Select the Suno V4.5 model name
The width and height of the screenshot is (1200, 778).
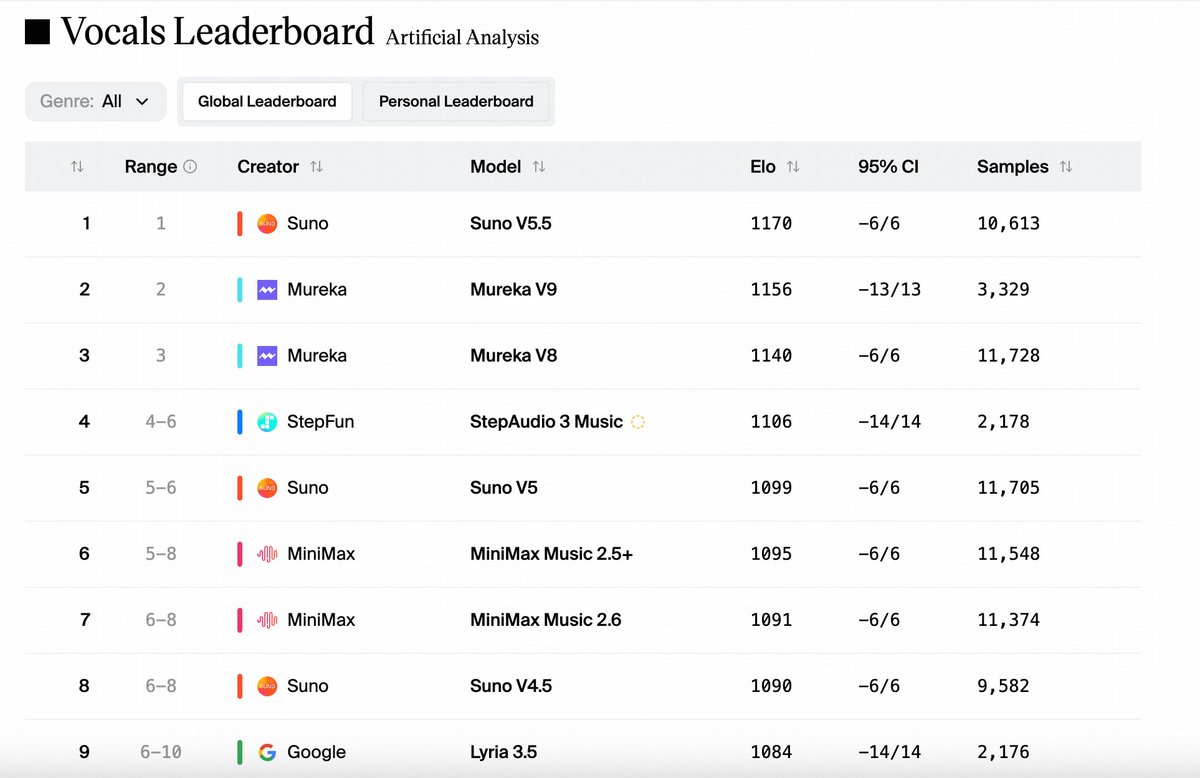click(x=510, y=685)
